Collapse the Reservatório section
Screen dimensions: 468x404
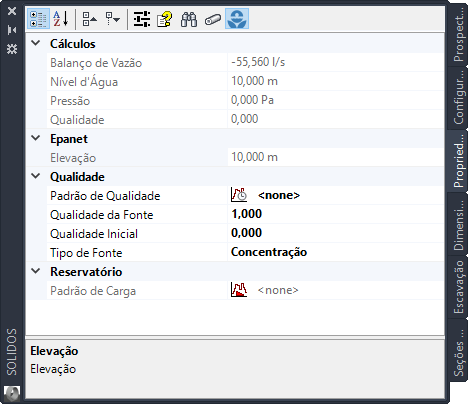(x=36, y=271)
